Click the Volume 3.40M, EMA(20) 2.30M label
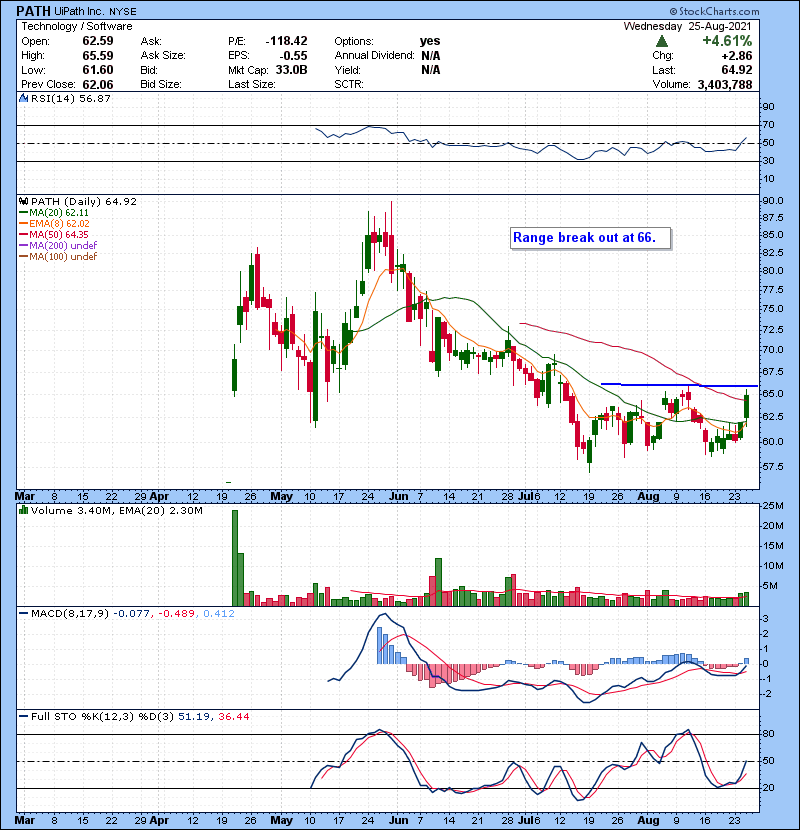This screenshot has height=830, width=800. (x=116, y=510)
